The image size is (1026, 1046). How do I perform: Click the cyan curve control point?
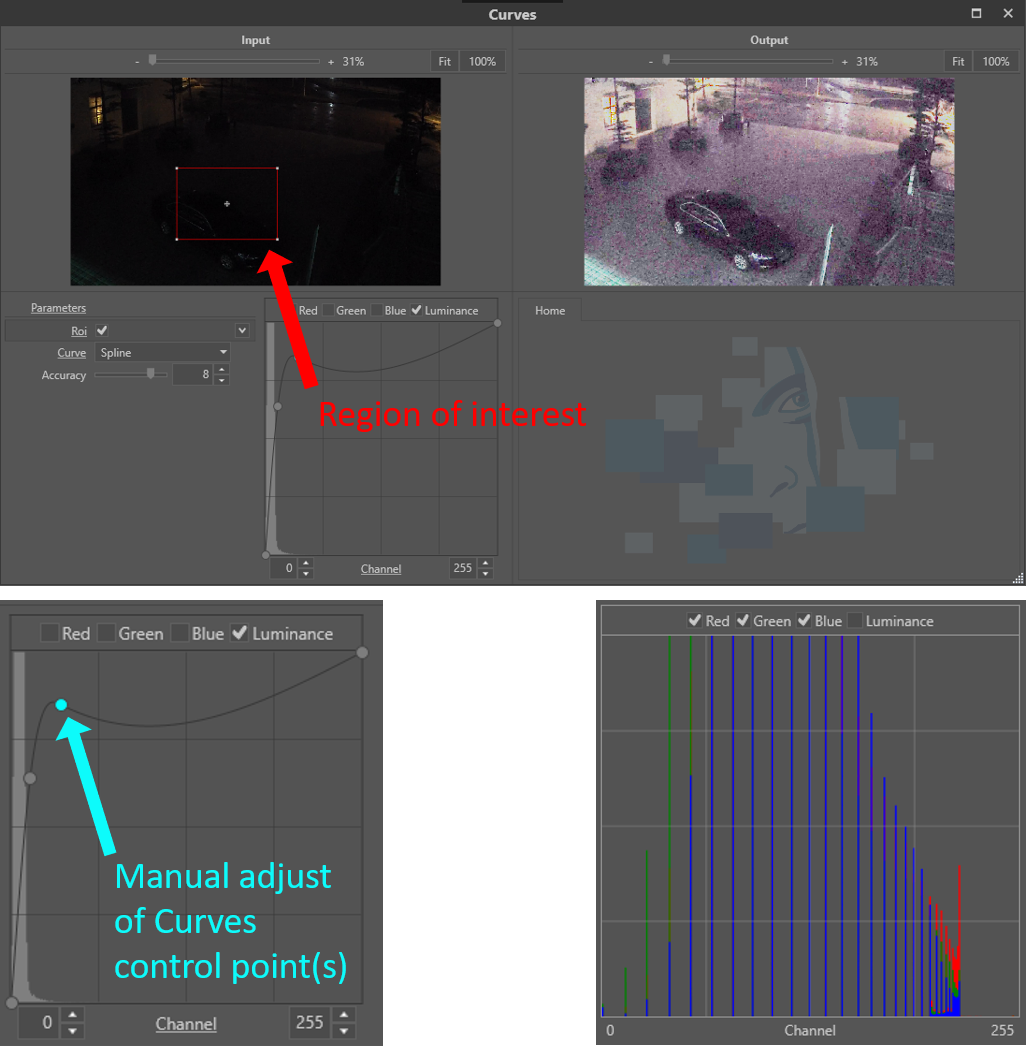coord(61,705)
